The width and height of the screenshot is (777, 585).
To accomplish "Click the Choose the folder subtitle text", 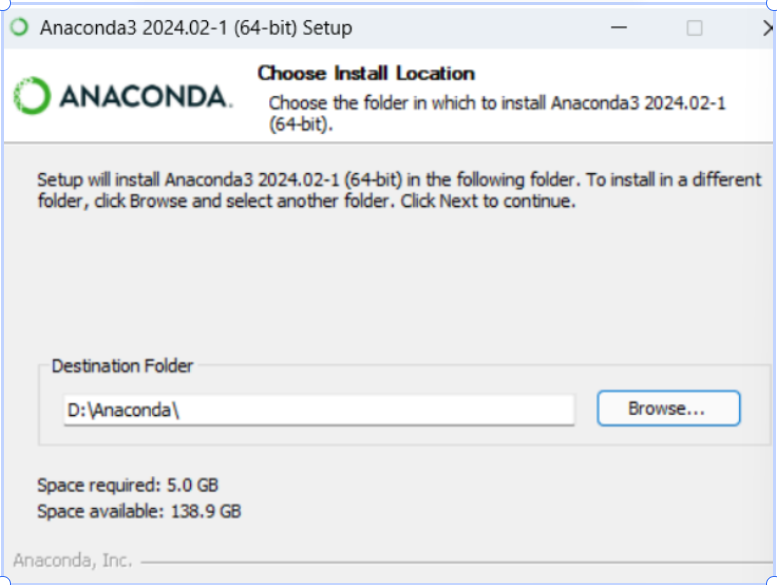I will tap(497, 113).
